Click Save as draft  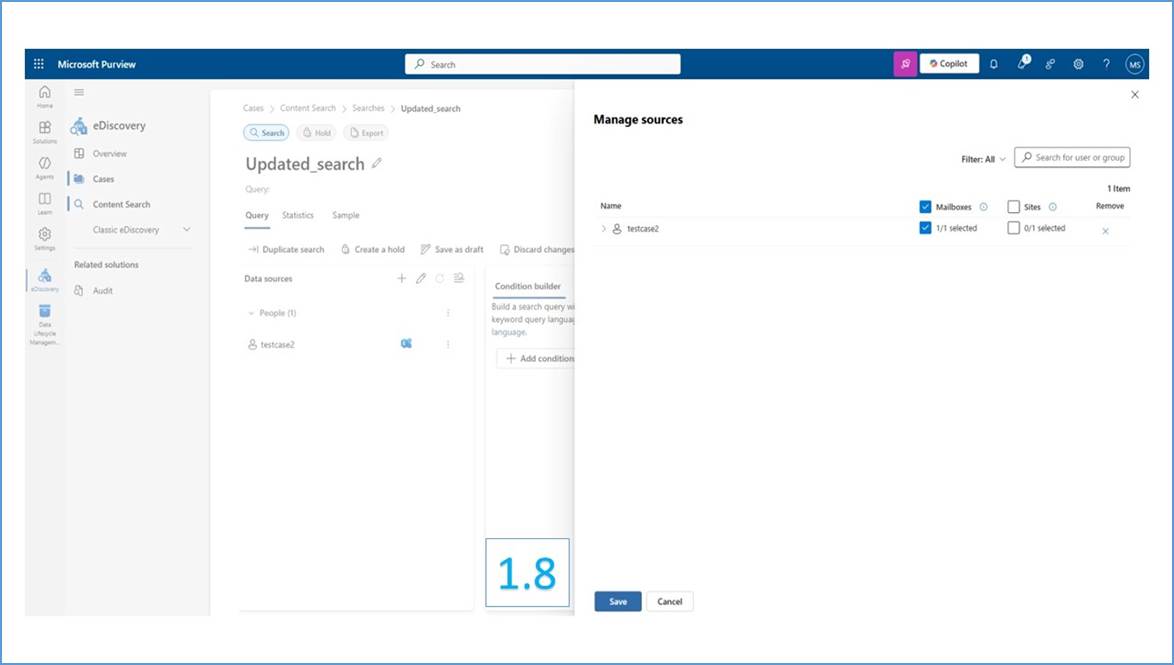(x=451, y=249)
